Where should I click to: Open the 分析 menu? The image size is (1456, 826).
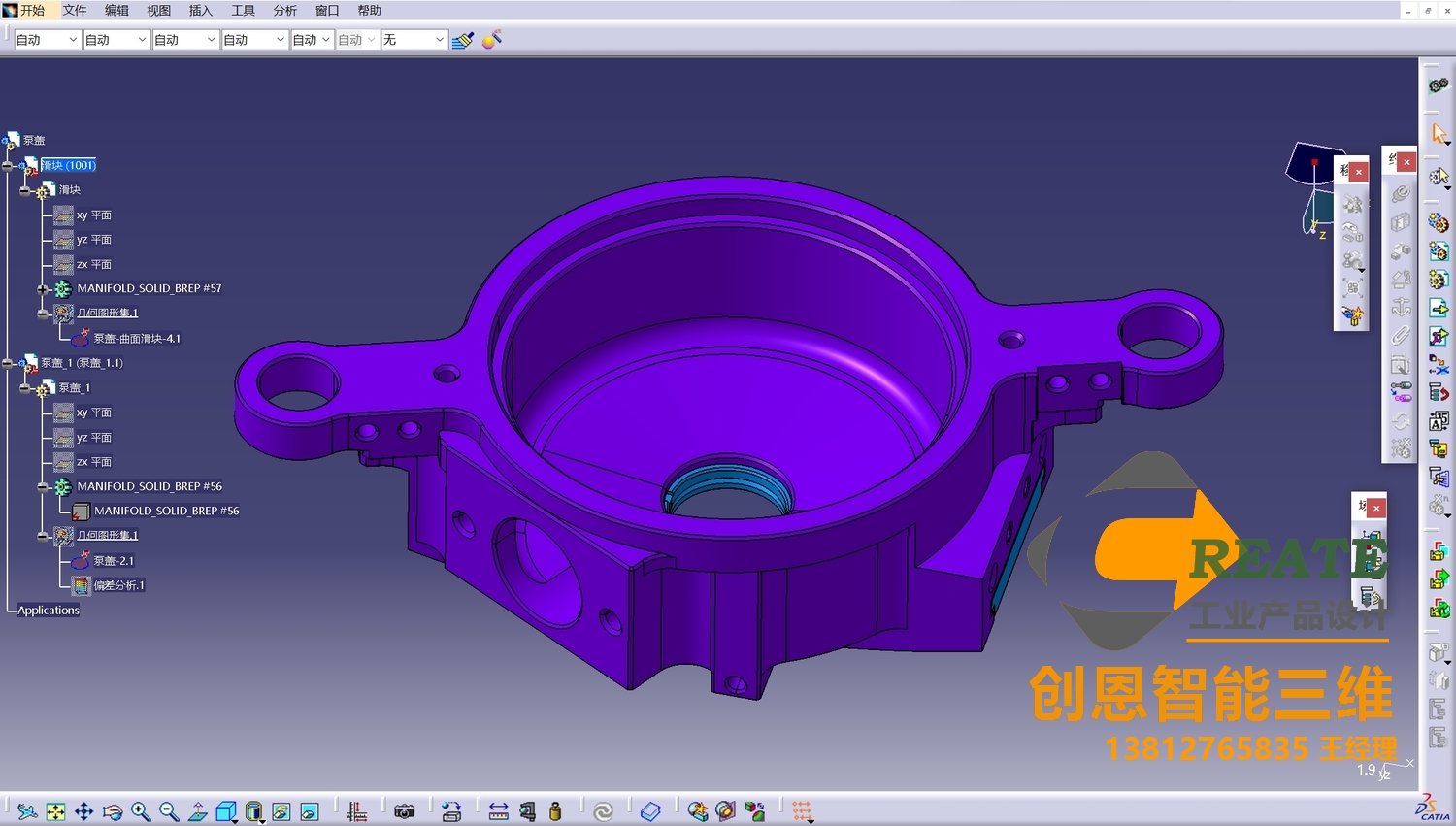pyautogui.click(x=285, y=11)
